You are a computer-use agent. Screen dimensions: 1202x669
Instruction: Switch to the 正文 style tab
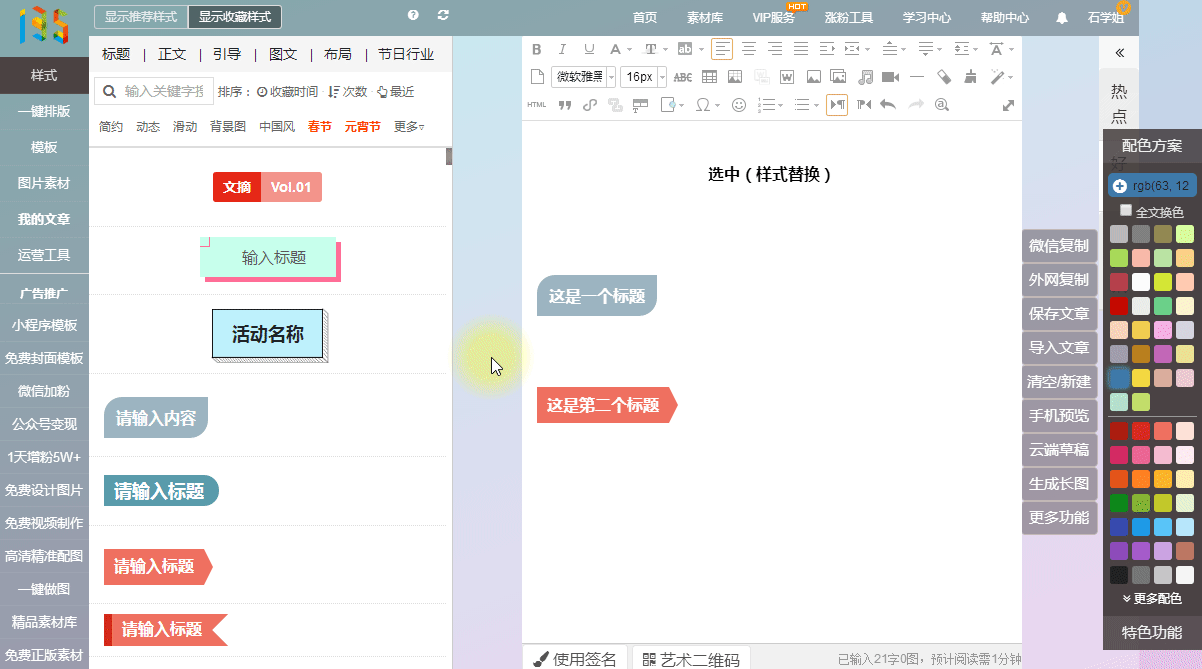(x=172, y=54)
